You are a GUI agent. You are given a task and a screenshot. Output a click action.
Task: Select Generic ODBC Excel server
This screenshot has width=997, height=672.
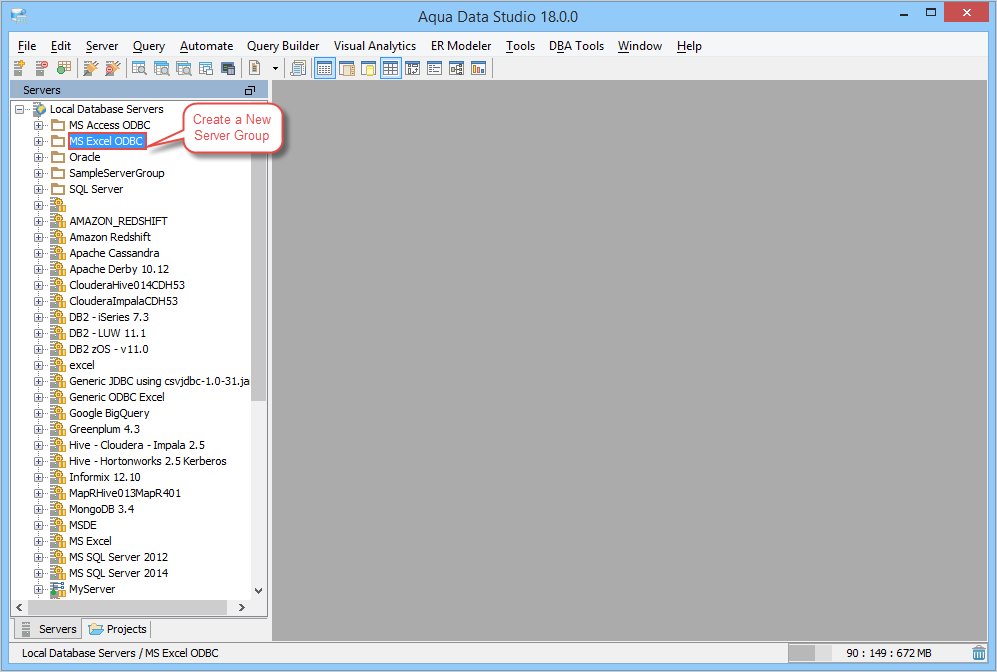tap(117, 397)
